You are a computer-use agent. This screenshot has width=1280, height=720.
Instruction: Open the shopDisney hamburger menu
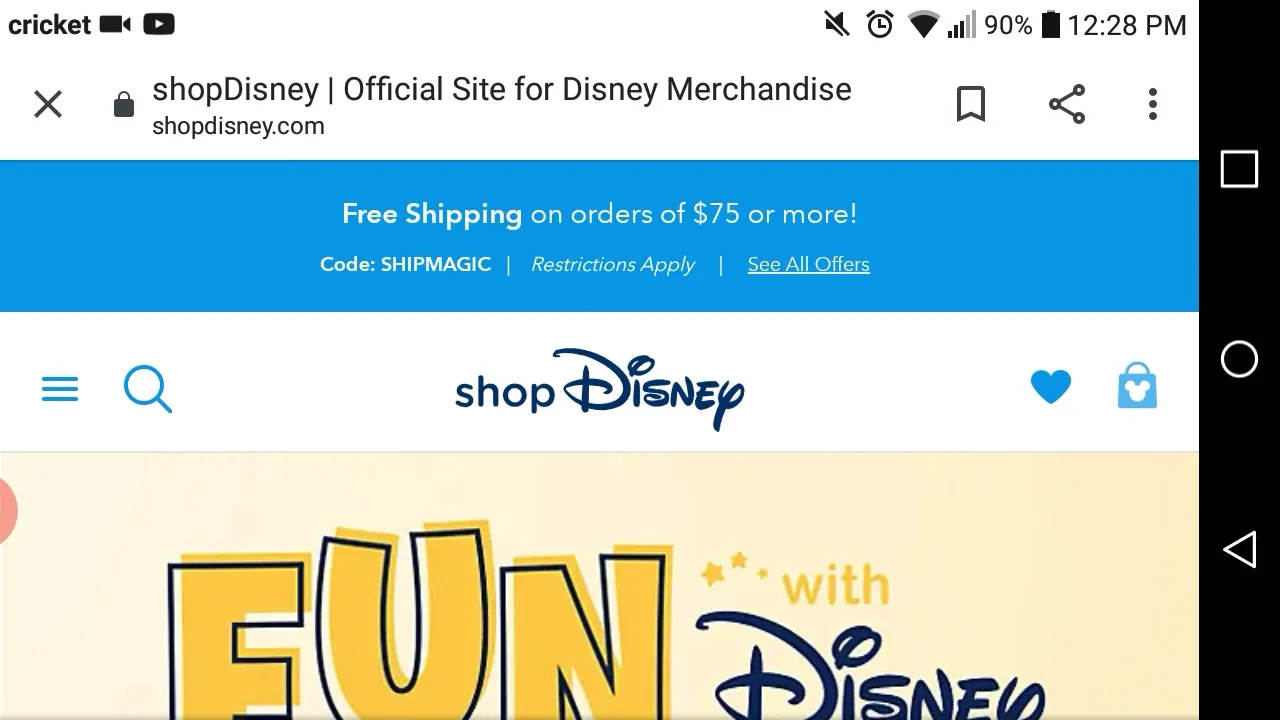click(x=60, y=389)
